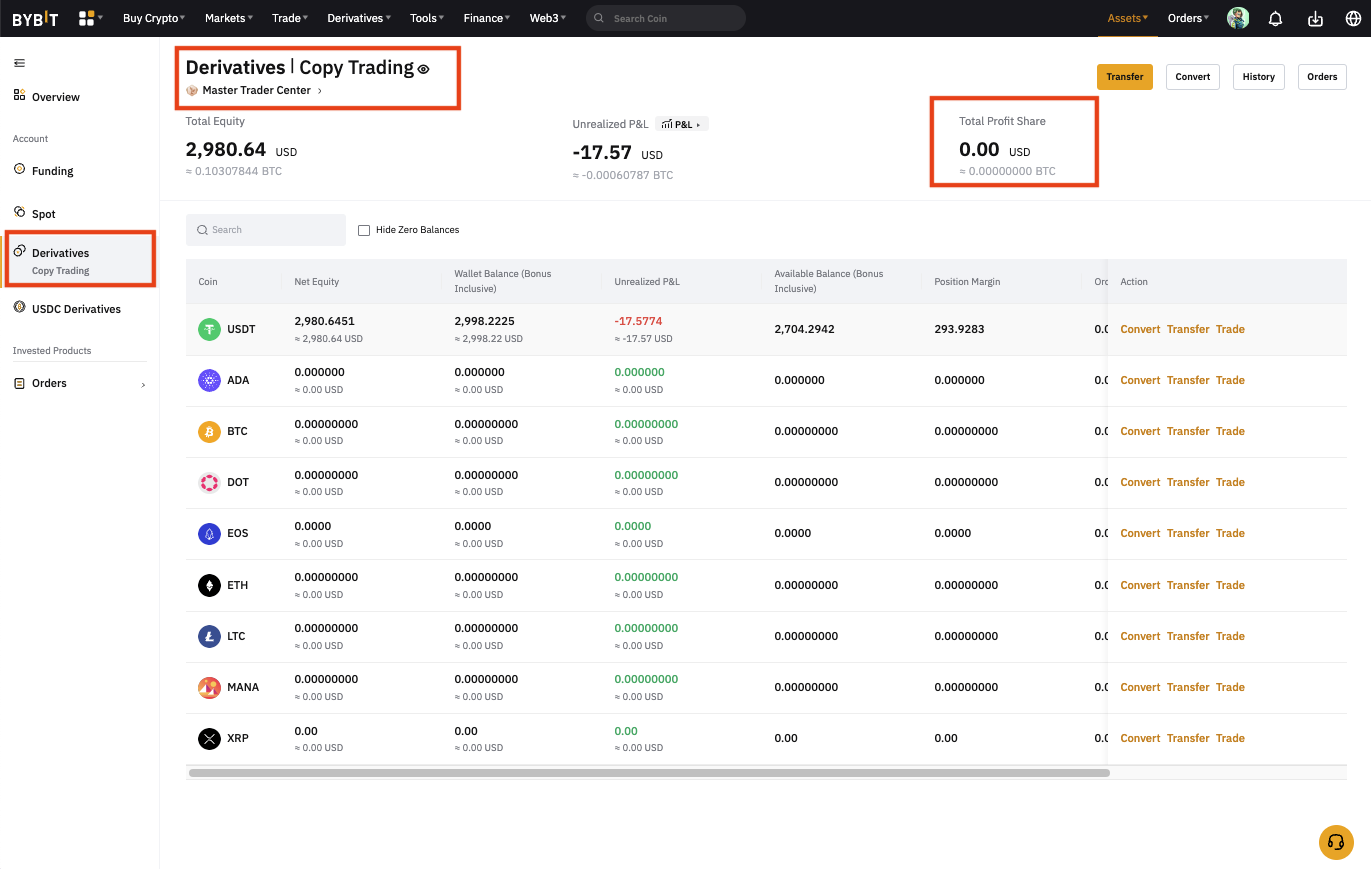Open the Master Trader Center link
The width and height of the screenshot is (1371, 869).
[x=256, y=90]
